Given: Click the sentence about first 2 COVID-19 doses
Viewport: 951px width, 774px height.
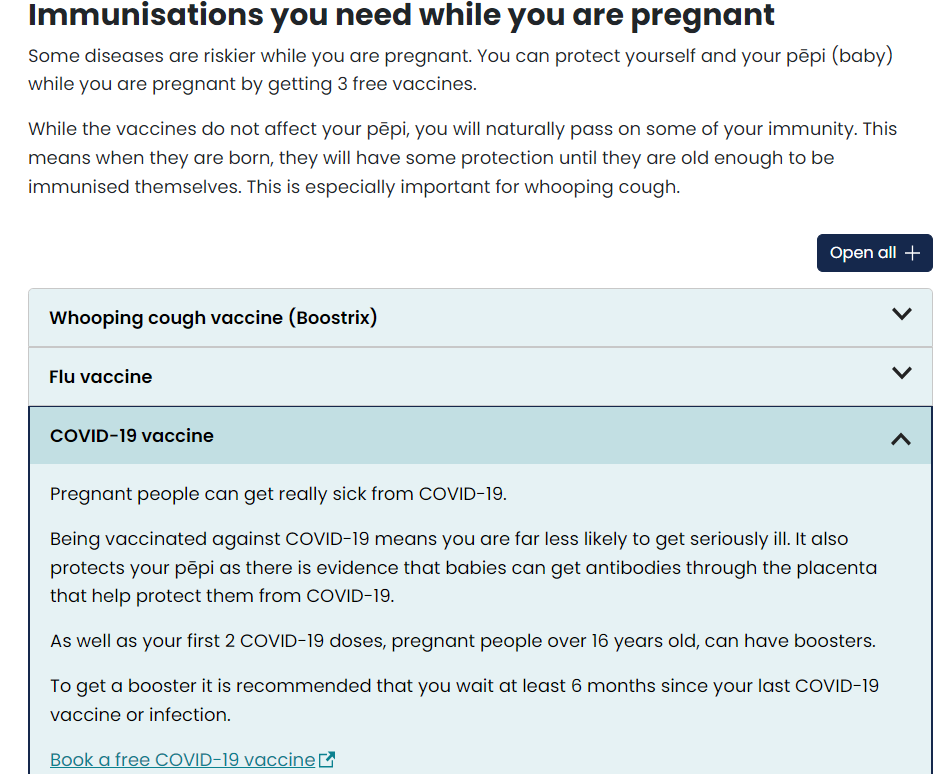Looking at the screenshot, I should tap(463, 641).
